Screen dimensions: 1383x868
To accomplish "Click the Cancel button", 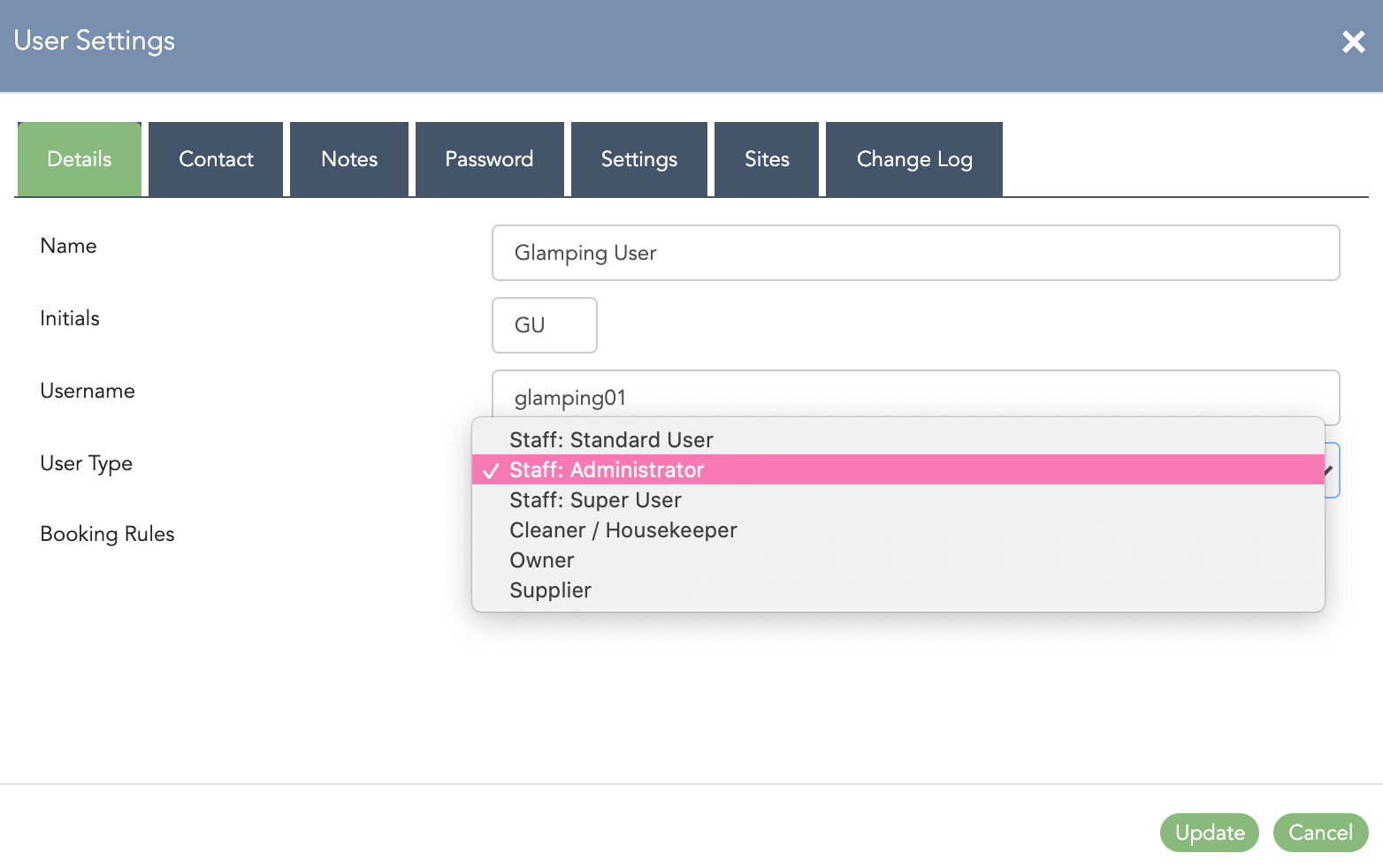I will click(1320, 833).
